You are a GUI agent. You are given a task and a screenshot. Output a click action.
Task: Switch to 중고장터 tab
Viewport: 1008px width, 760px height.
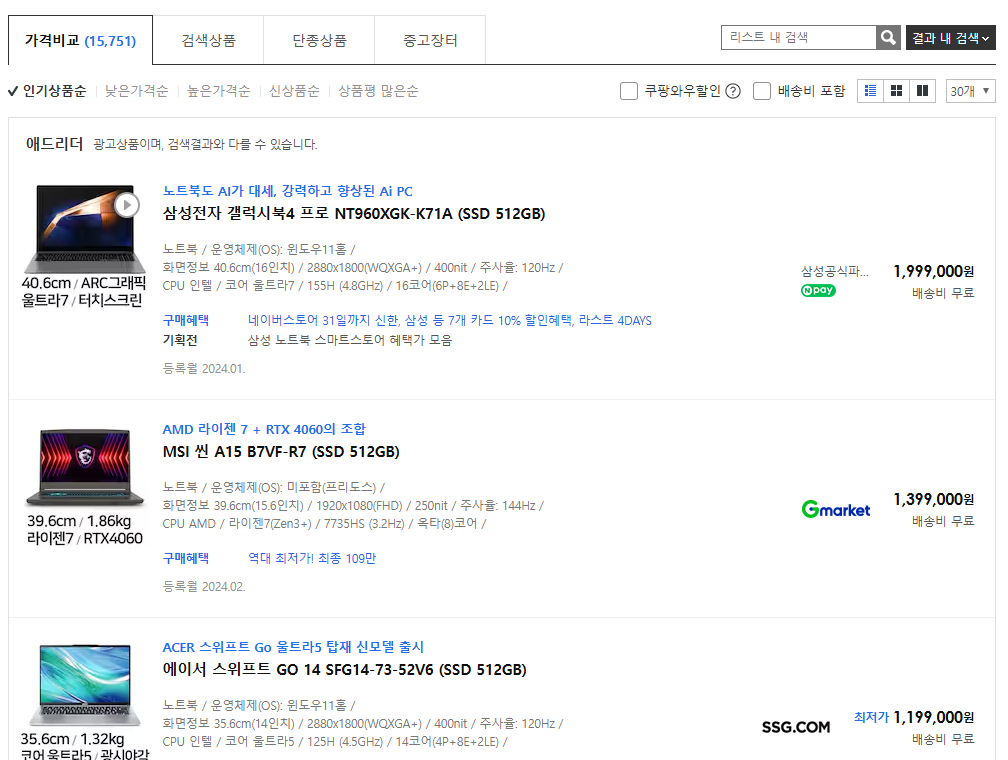(430, 41)
